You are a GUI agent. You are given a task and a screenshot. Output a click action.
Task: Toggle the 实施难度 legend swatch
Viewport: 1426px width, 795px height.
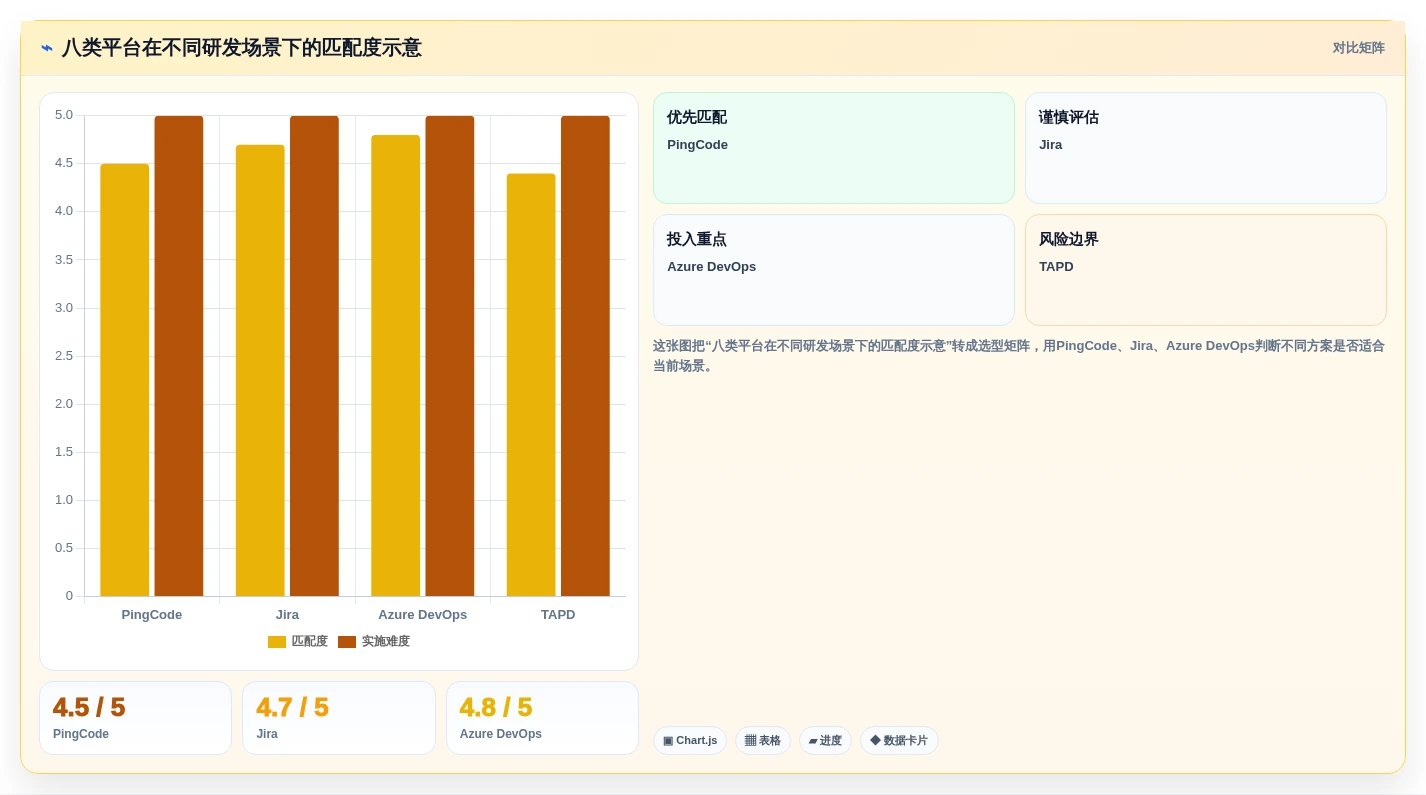[347, 642]
